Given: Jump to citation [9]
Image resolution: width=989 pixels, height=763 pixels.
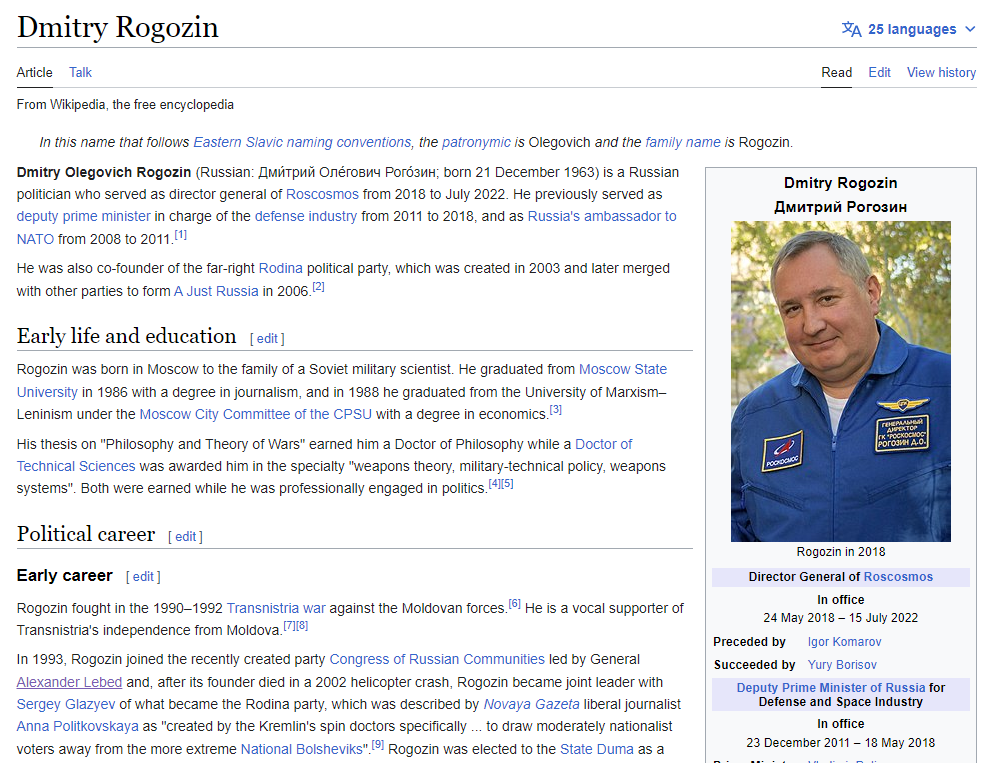Looking at the screenshot, I should tap(377, 745).
